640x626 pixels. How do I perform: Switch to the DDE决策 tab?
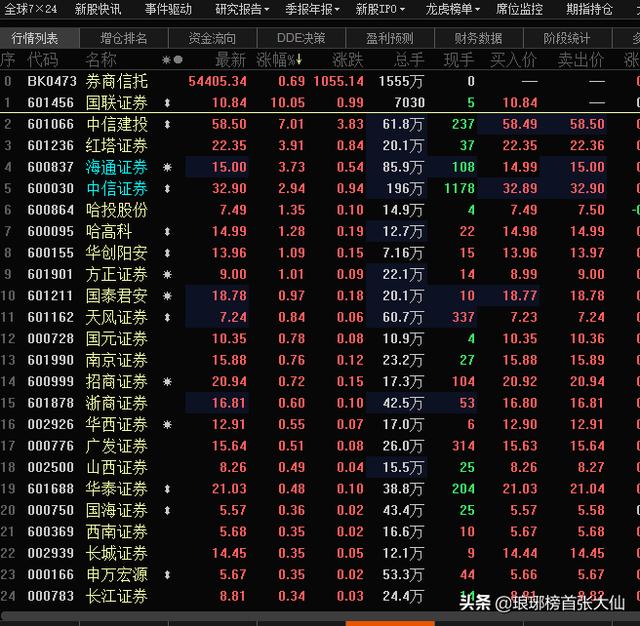[301, 38]
